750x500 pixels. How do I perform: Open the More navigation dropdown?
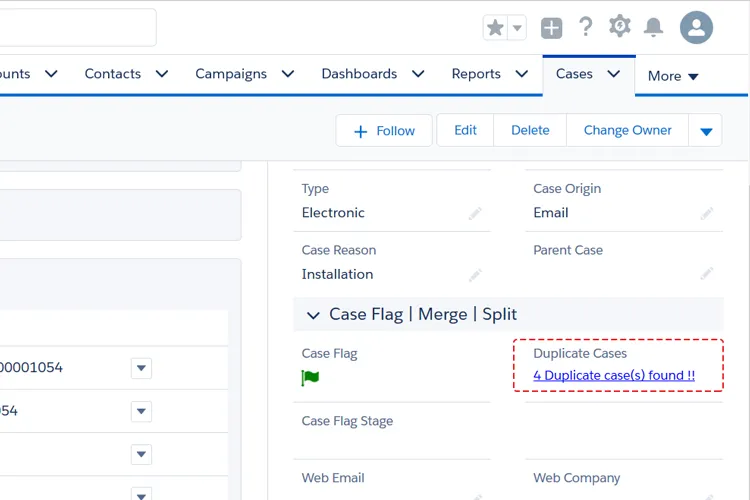[x=673, y=76]
